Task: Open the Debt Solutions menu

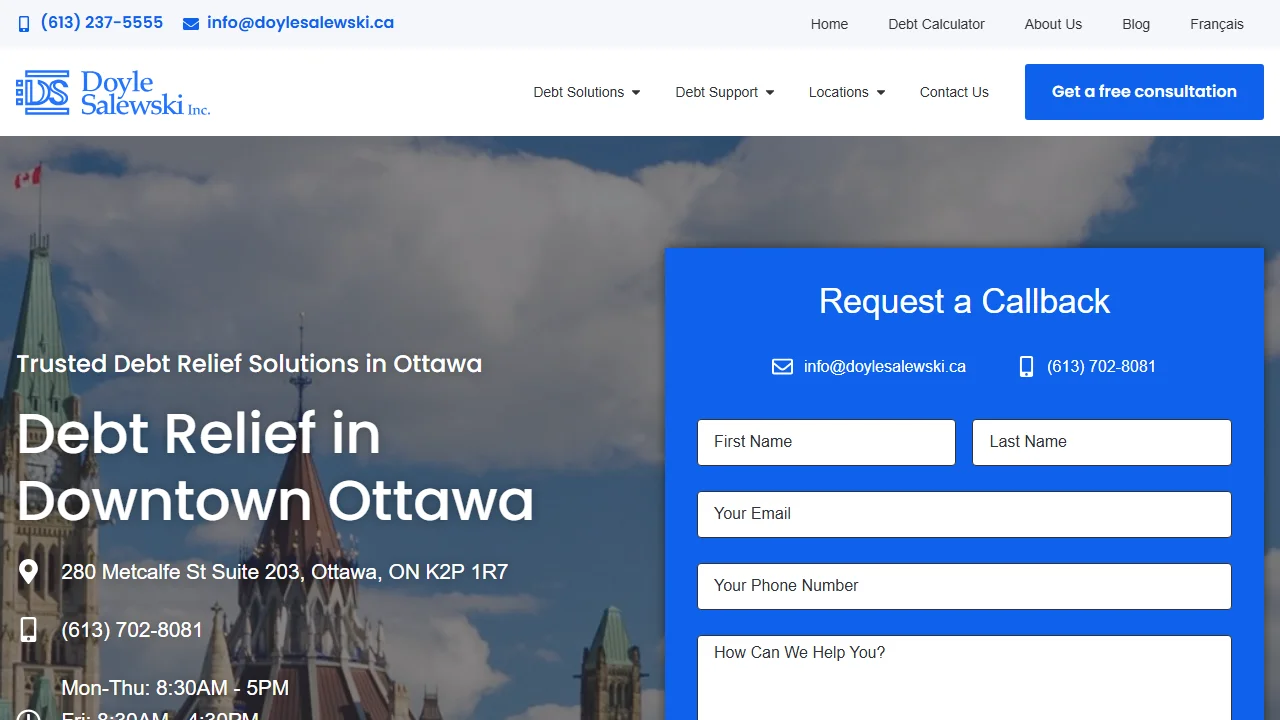Action: coord(579,92)
